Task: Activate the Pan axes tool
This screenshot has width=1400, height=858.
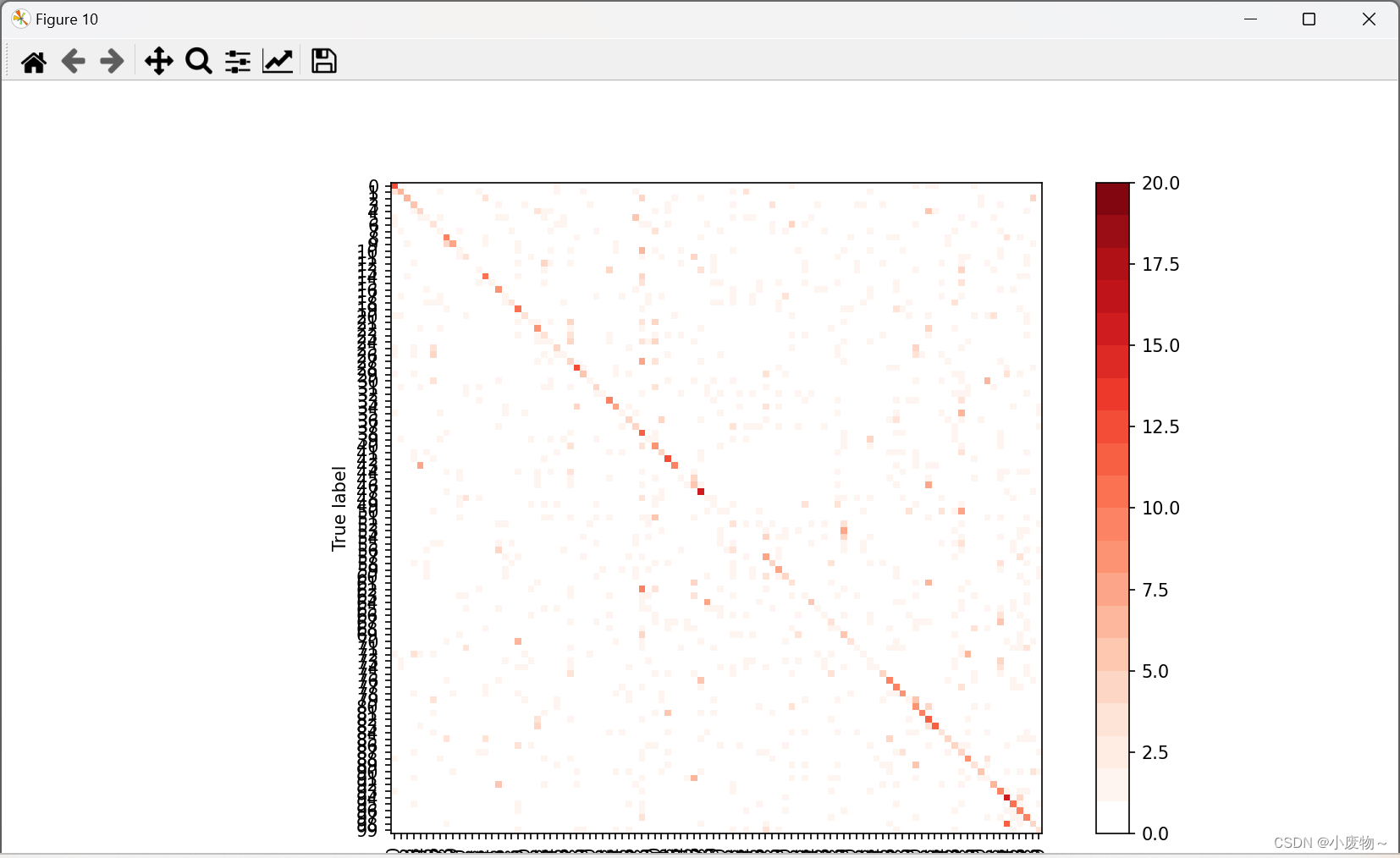Action: point(158,62)
